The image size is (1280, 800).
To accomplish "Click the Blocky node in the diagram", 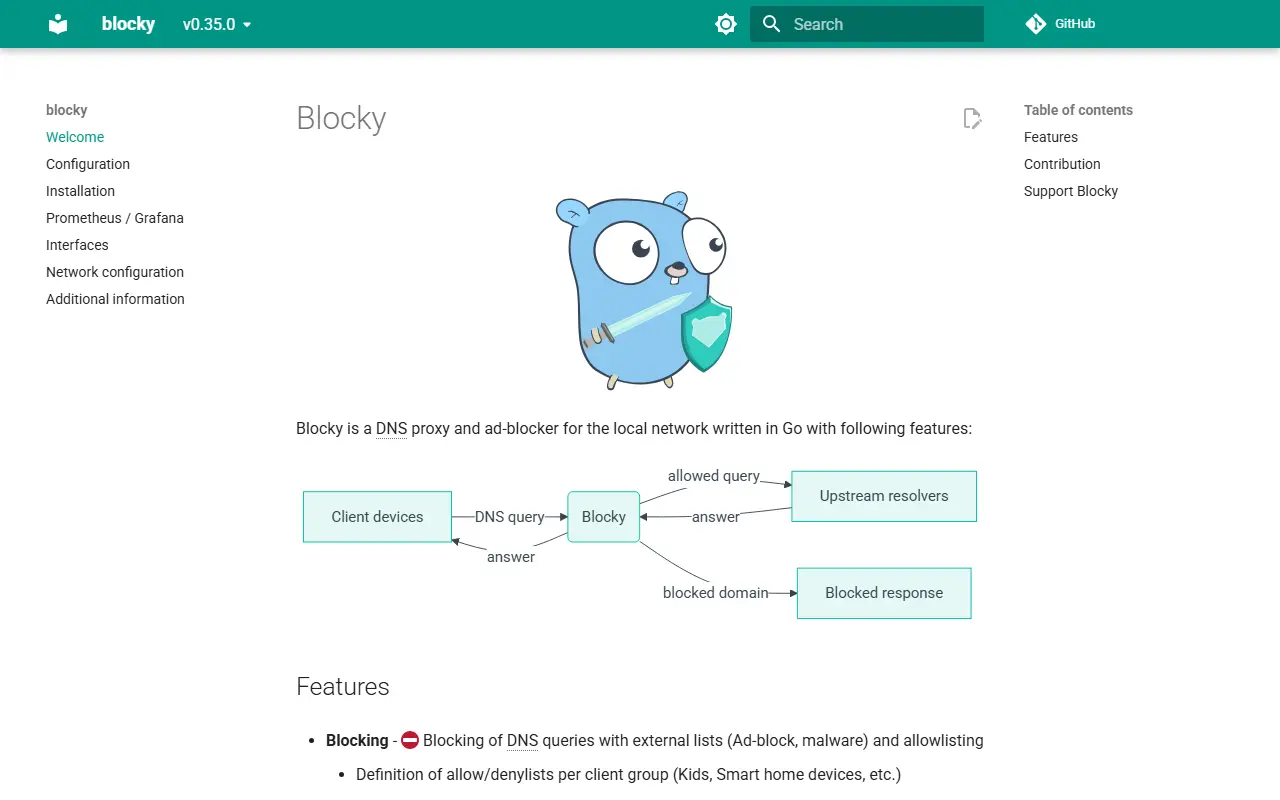I will (604, 517).
